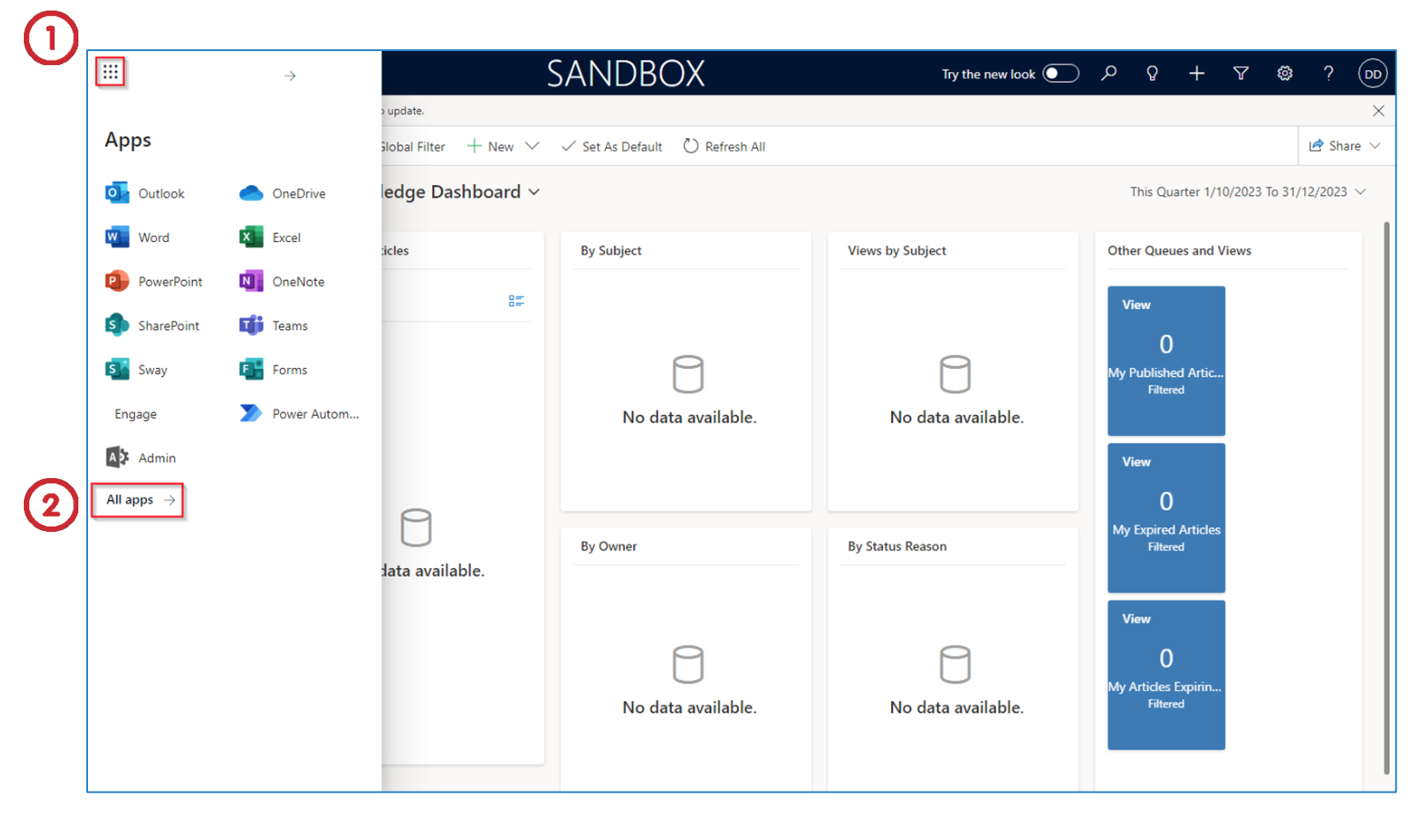The height and width of the screenshot is (840, 1423).
Task: Open Power Automate app
Action: pos(299,414)
